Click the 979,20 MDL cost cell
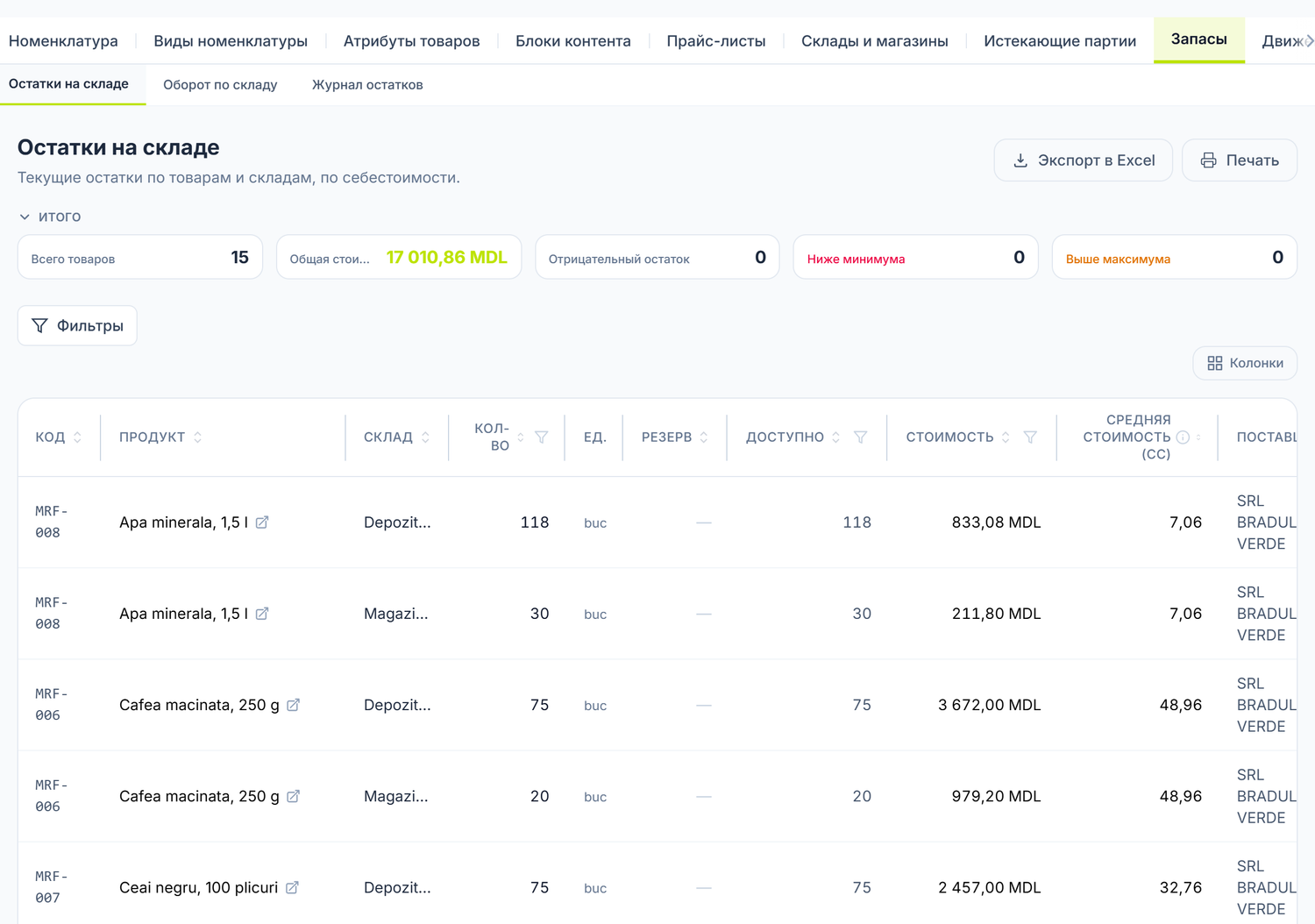This screenshot has width=1315, height=924. [x=996, y=796]
